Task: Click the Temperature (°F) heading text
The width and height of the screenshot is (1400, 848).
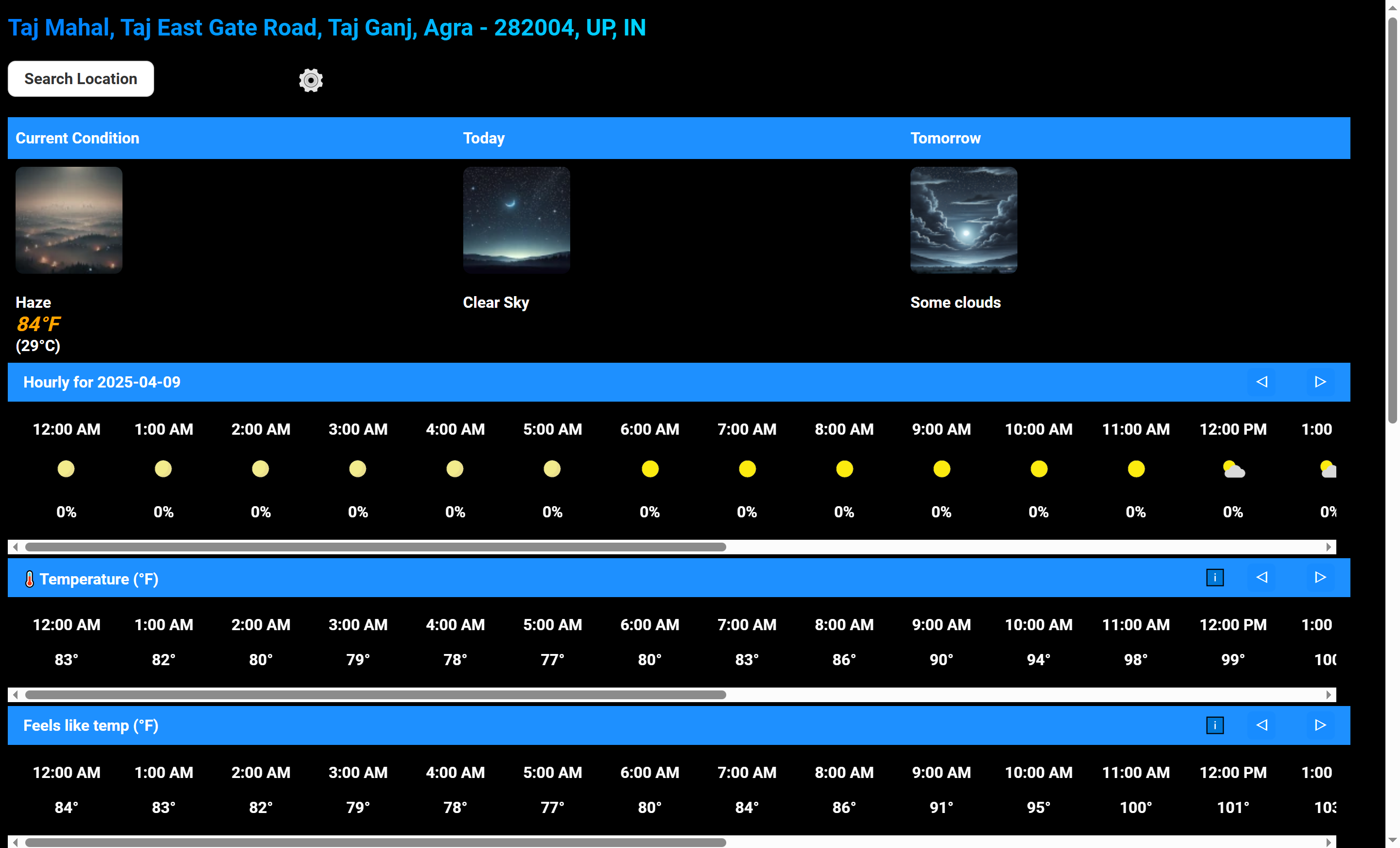Action: 99,579
